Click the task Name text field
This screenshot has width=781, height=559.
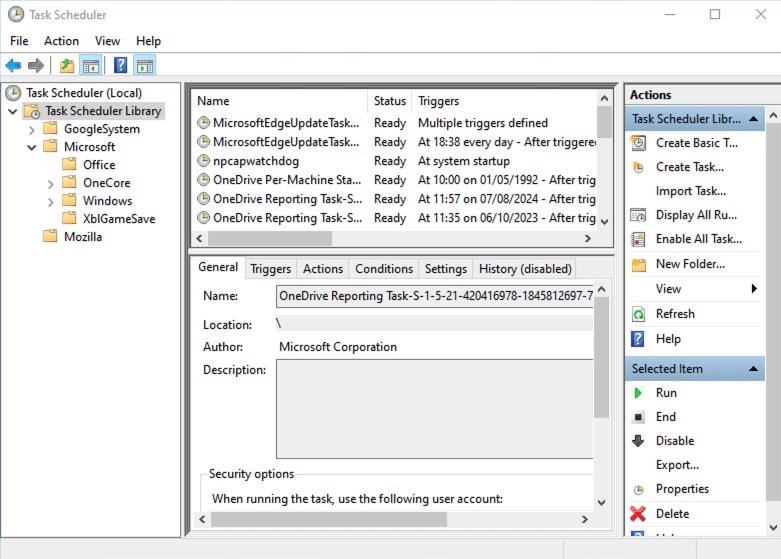coord(434,296)
